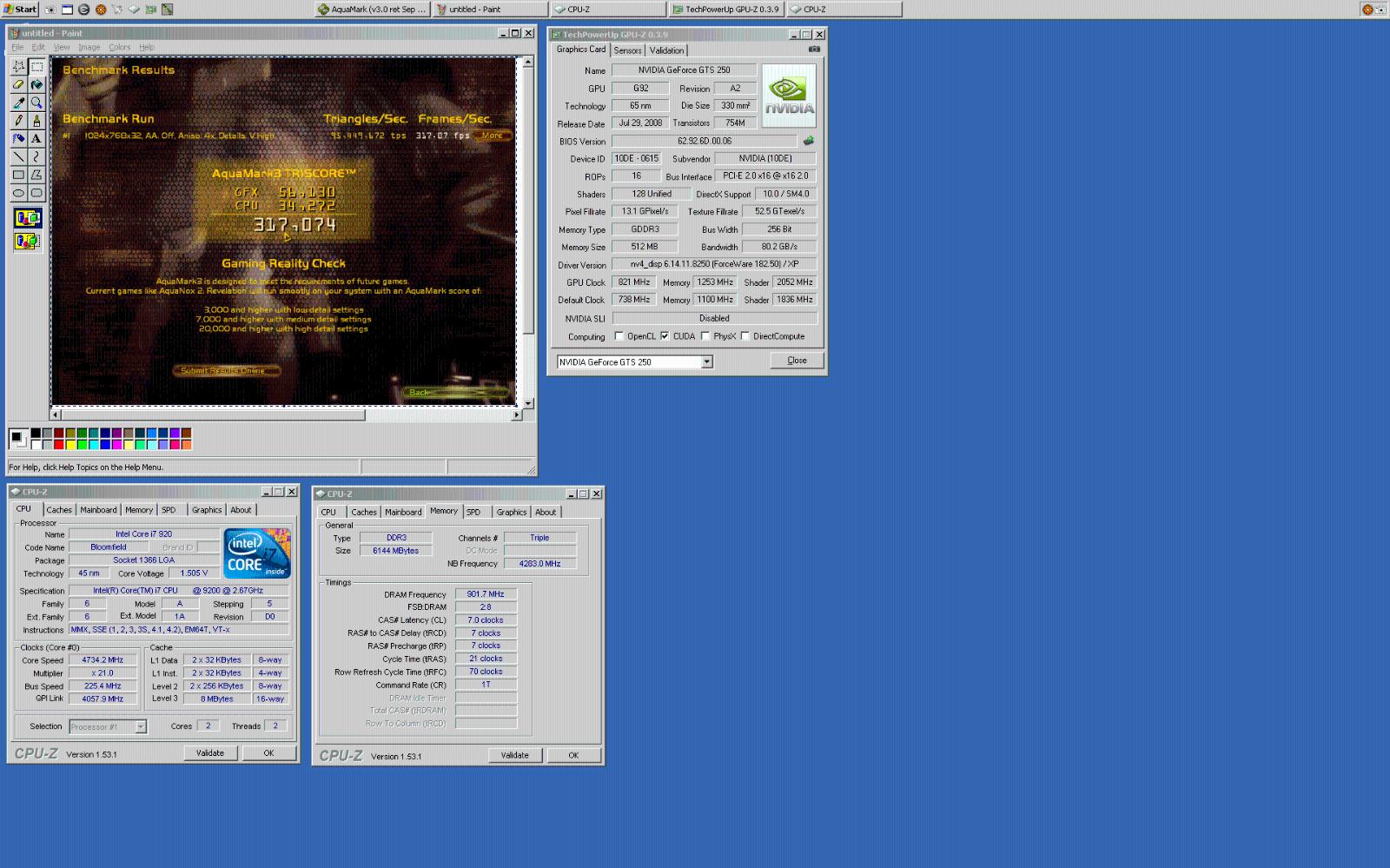Choose the Fill With Color bucket tool
The image size is (1390, 868).
click(x=36, y=85)
